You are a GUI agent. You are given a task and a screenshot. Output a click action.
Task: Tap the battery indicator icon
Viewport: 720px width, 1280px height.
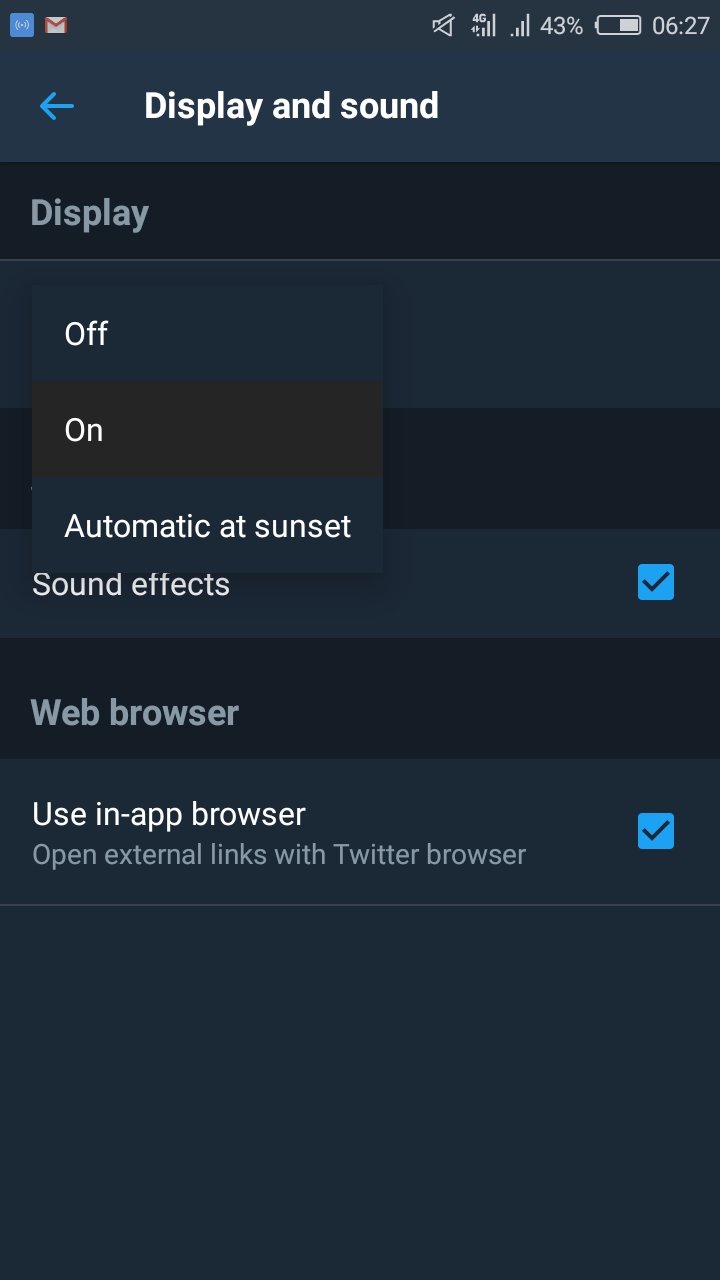[619, 26]
